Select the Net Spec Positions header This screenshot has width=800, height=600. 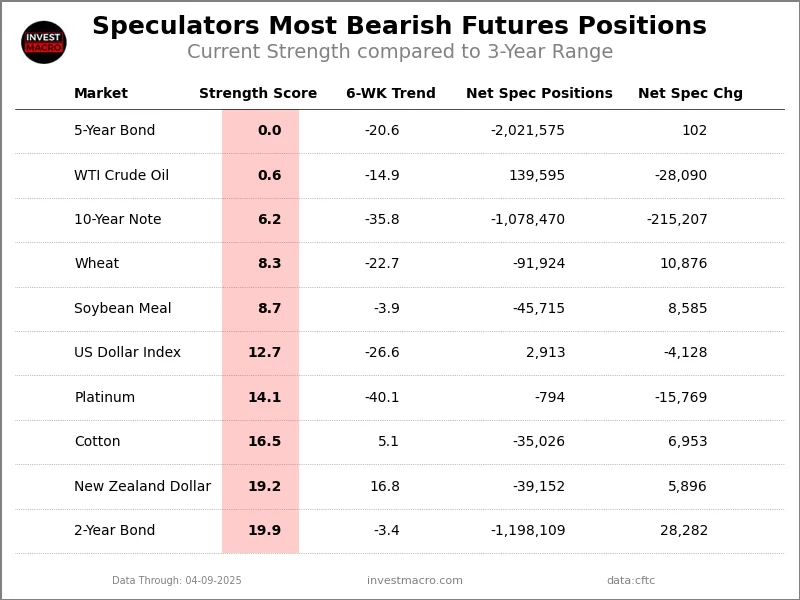click(539, 94)
